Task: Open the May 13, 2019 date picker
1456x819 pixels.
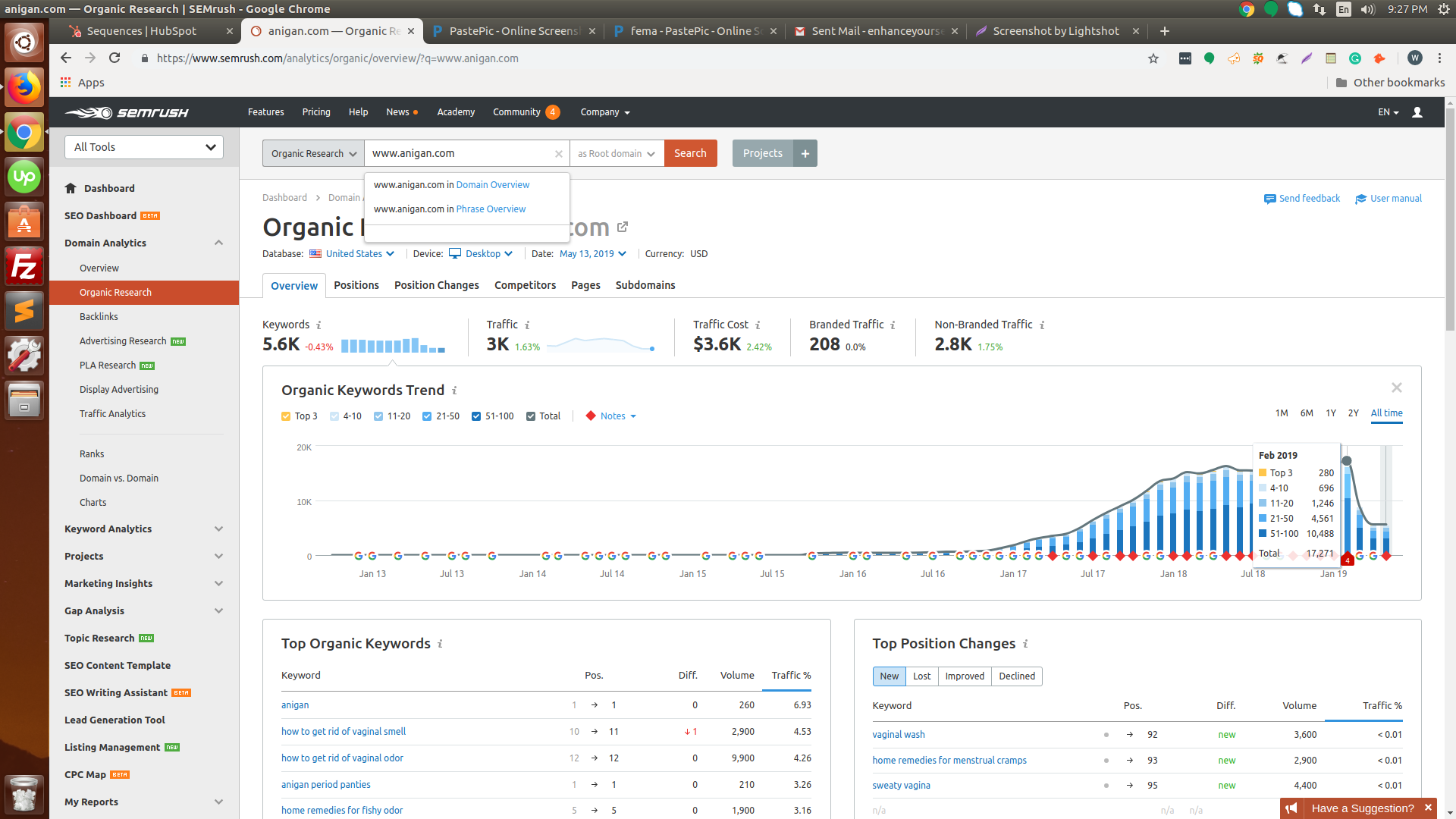Action: 593,254
